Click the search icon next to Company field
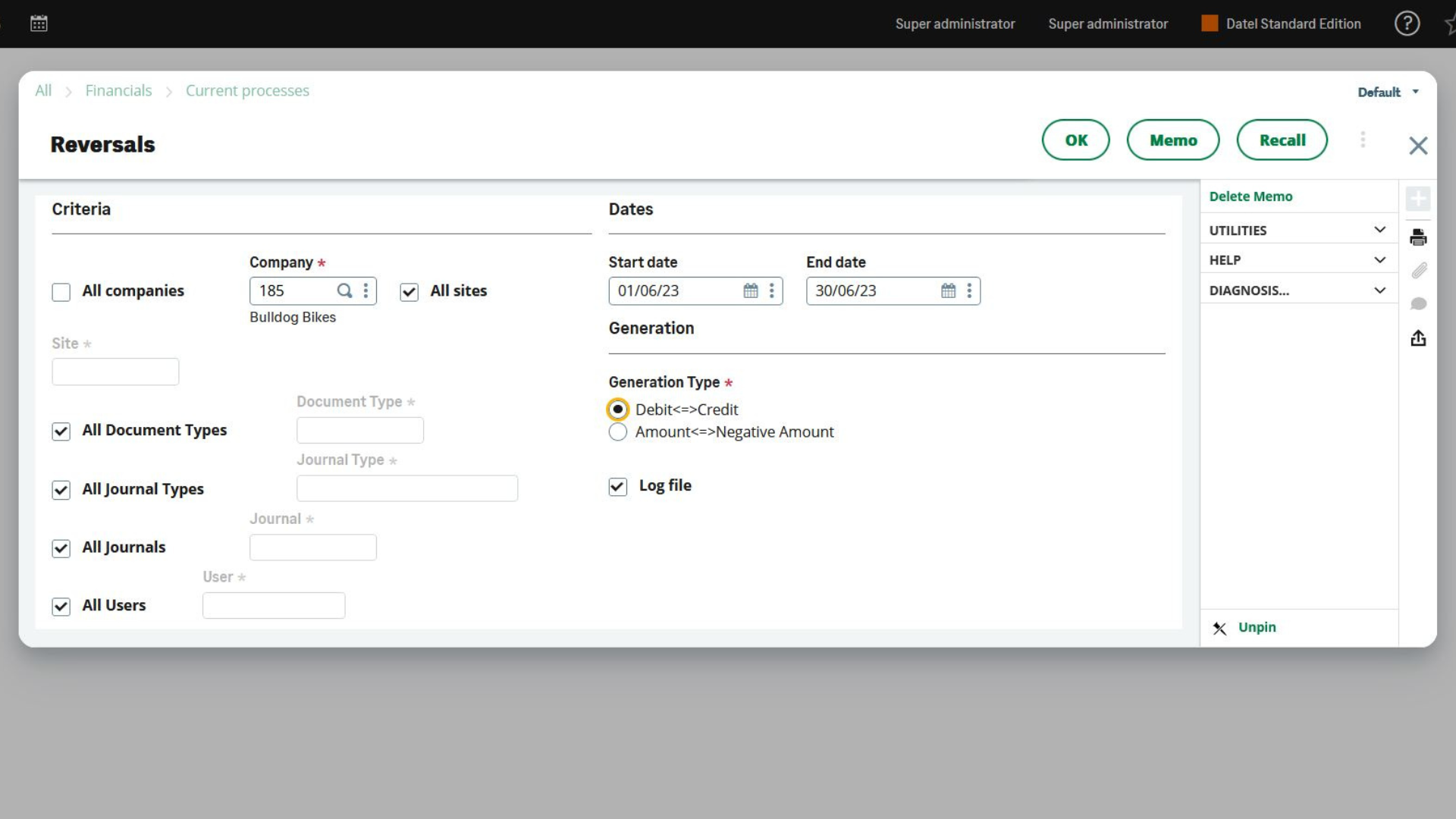Image resolution: width=1456 pixels, height=819 pixels. tap(346, 291)
